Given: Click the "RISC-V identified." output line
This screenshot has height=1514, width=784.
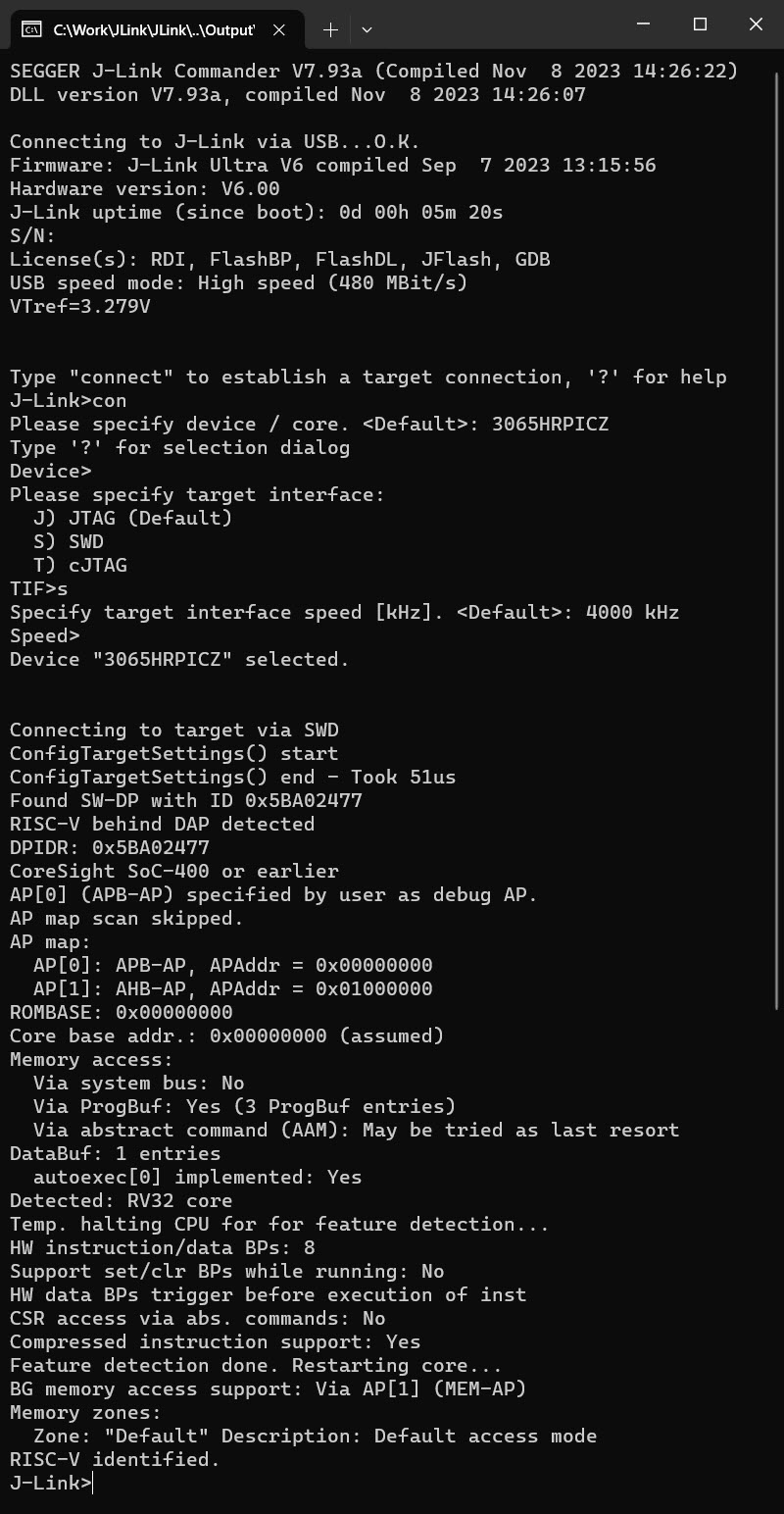Looking at the screenshot, I should [x=115, y=1459].
